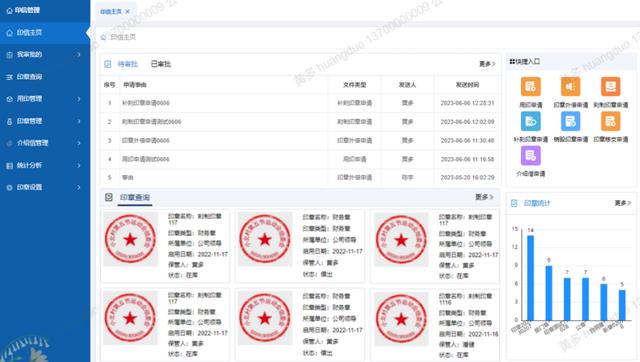Image resolution: width=640 pixels, height=362 pixels.
Task: Click the 印信主页 breadcrumb text
Action: point(123,37)
